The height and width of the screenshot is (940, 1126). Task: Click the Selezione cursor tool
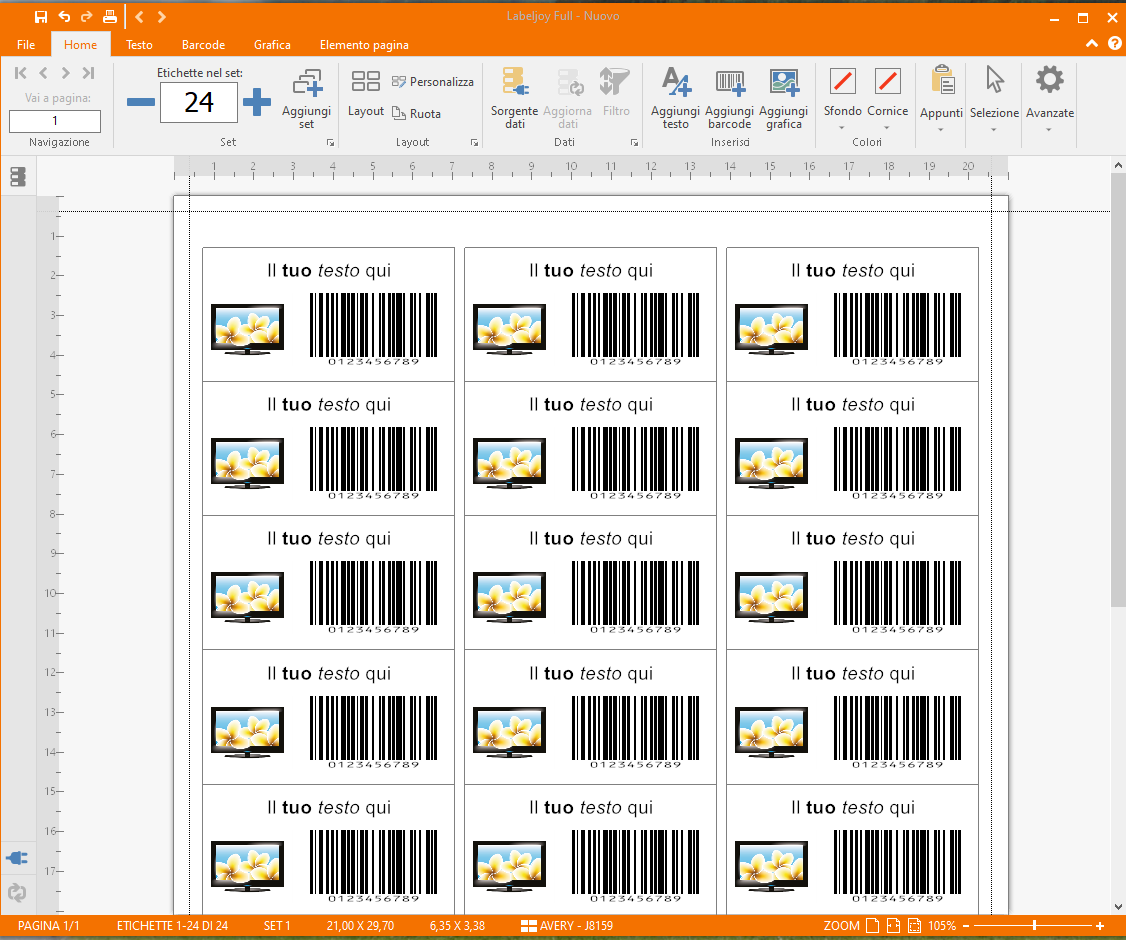click(x=994, y=80)
